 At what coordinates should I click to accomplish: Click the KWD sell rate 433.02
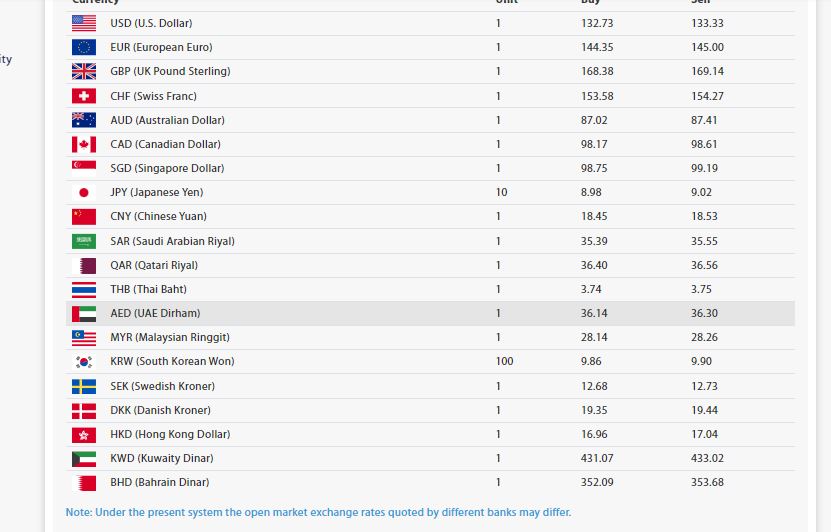(x=707, y=458)
